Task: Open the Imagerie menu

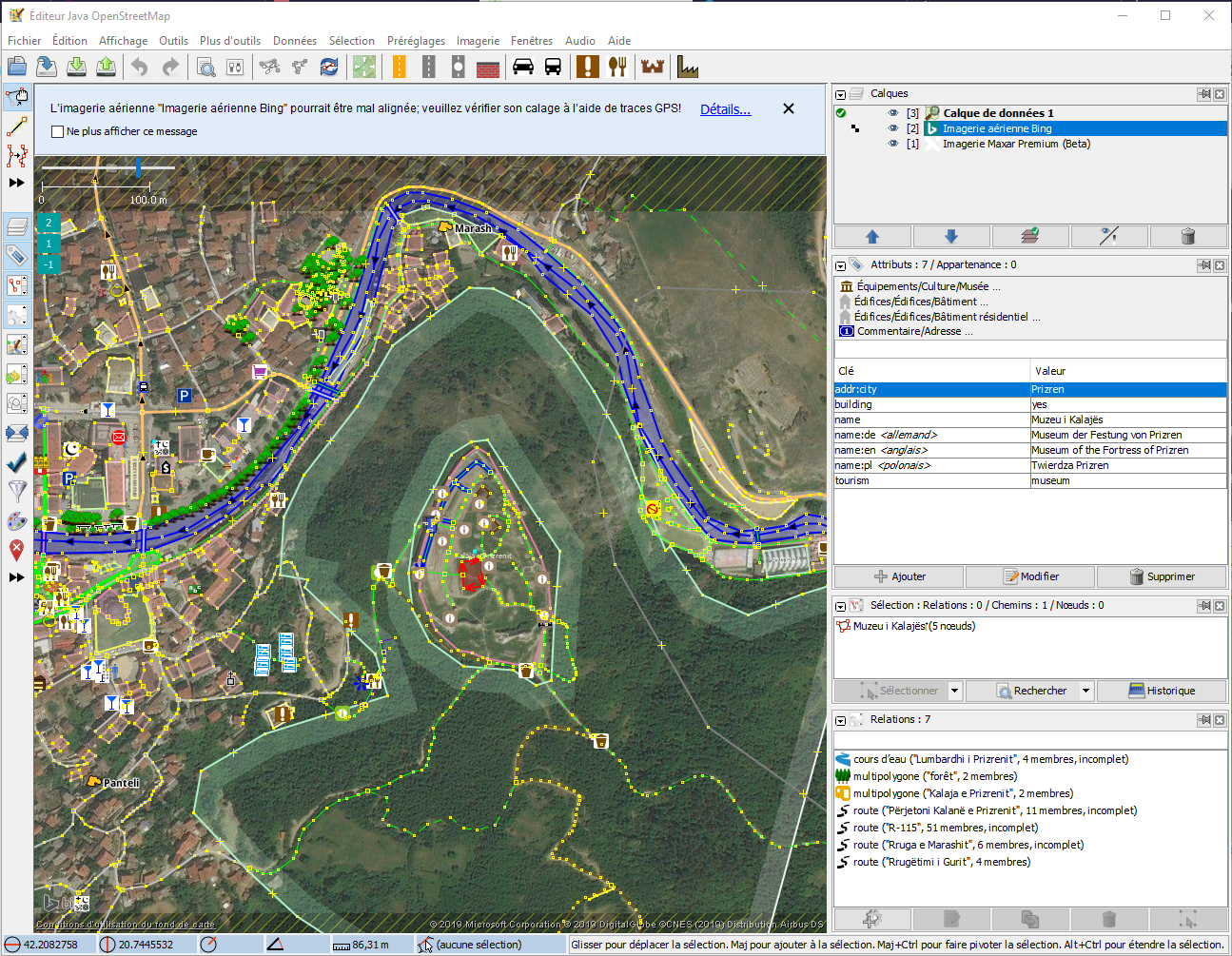Action: coord(478,41)
